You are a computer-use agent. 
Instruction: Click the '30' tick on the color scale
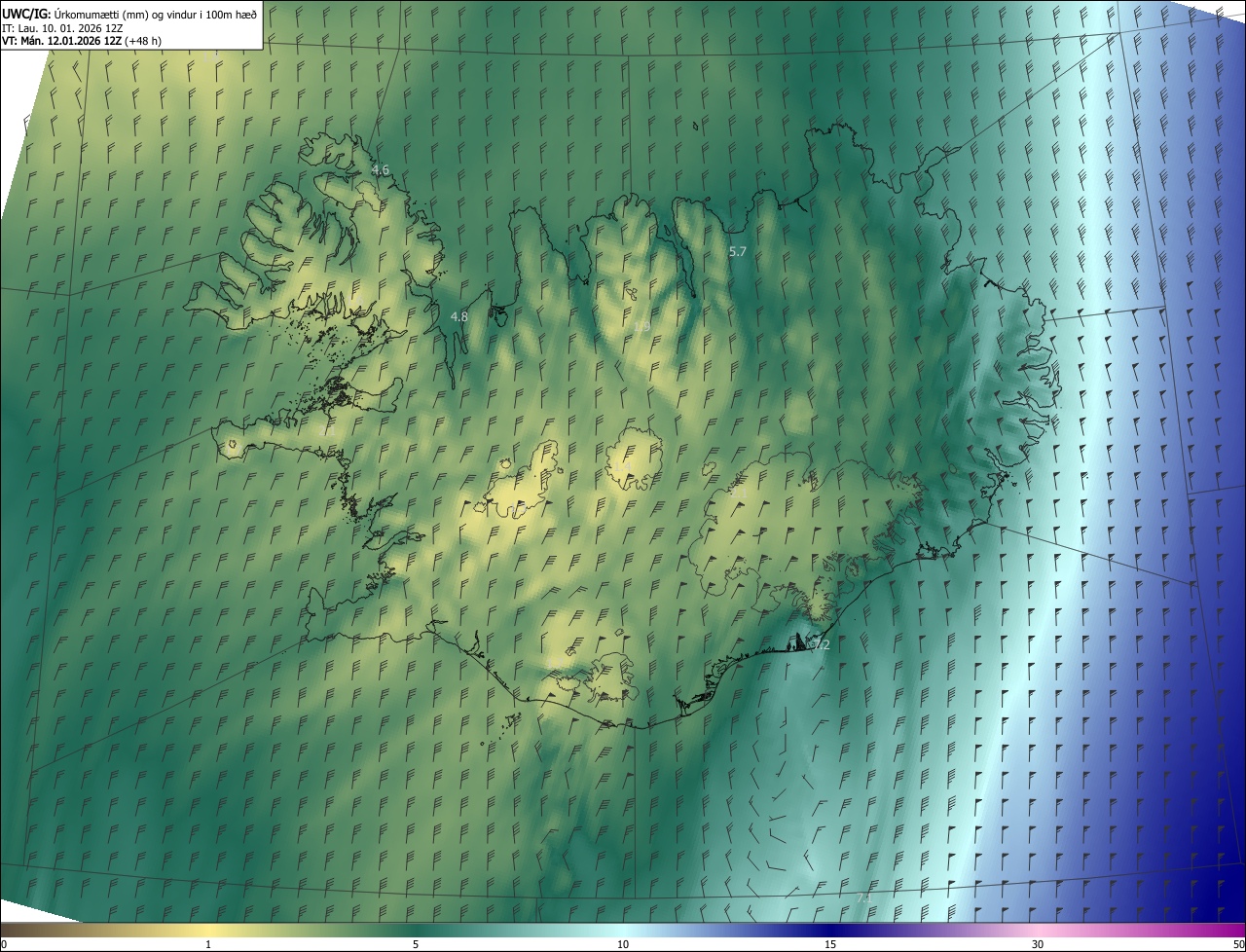point(1038,944)
